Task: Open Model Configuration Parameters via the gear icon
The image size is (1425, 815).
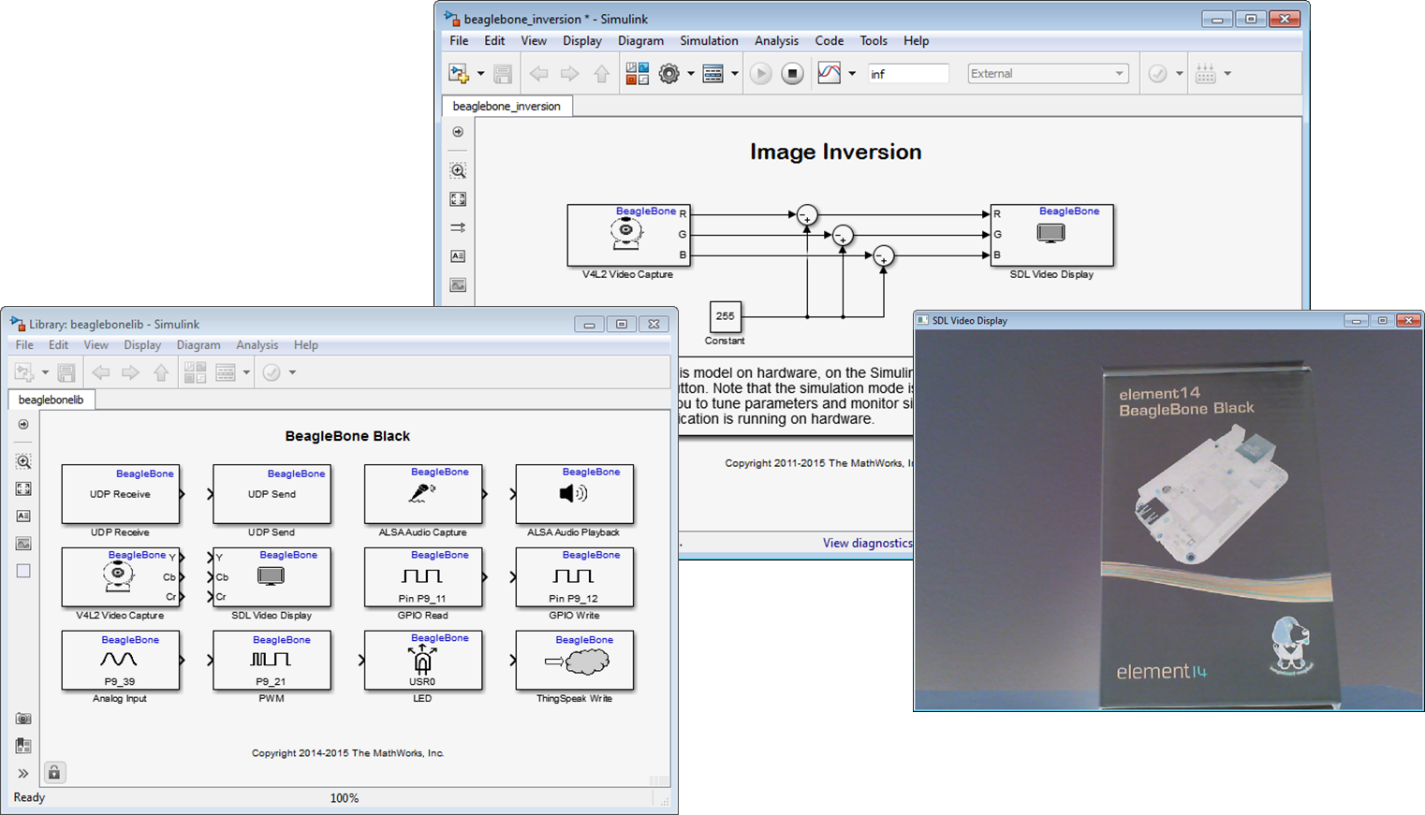Action: pyautogui.click(x=668, y=73)
